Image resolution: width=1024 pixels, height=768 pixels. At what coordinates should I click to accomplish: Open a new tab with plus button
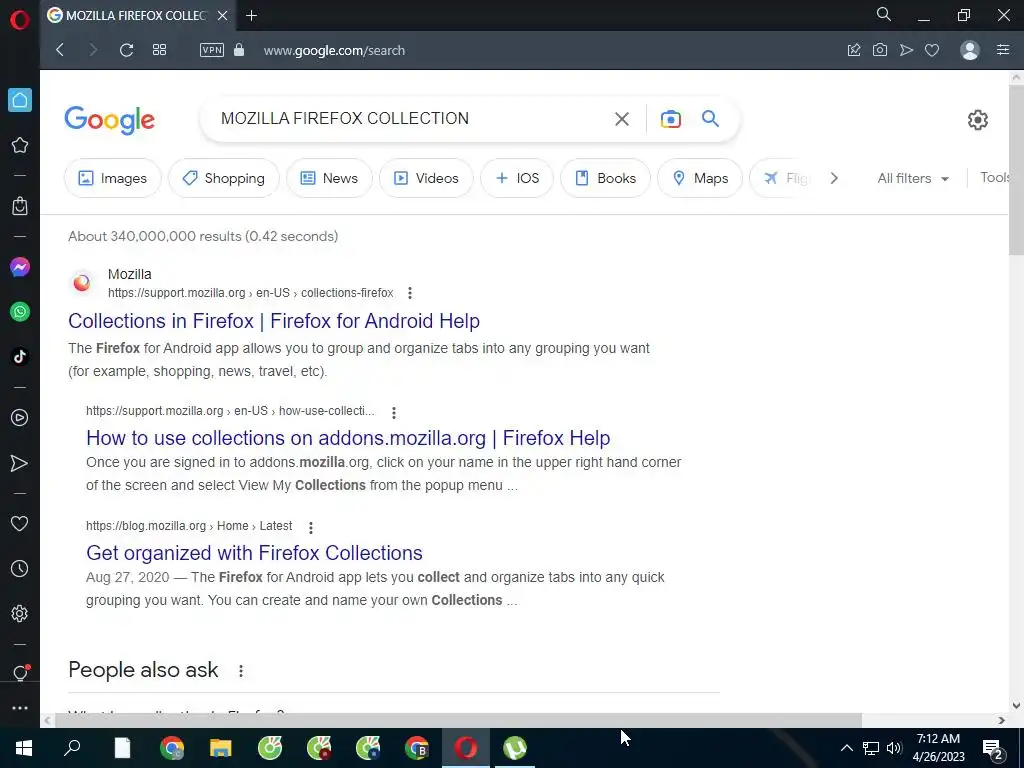pyautogui.click(x=251, y=16)
